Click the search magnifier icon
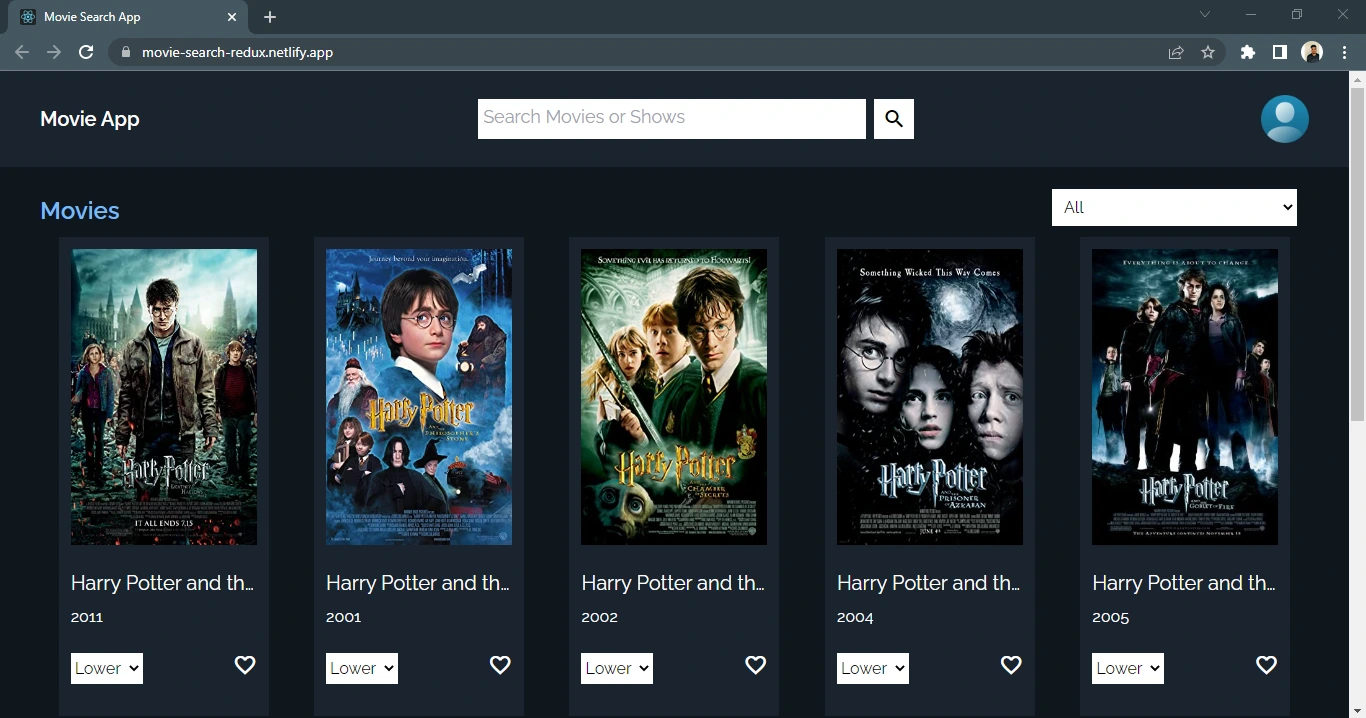 [893, 118]
